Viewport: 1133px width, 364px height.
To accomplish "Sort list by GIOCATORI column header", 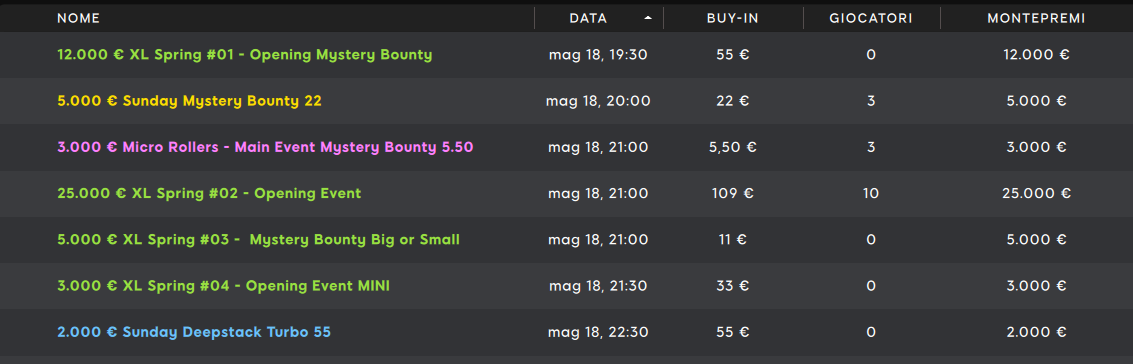I will (x=871, y=18).
